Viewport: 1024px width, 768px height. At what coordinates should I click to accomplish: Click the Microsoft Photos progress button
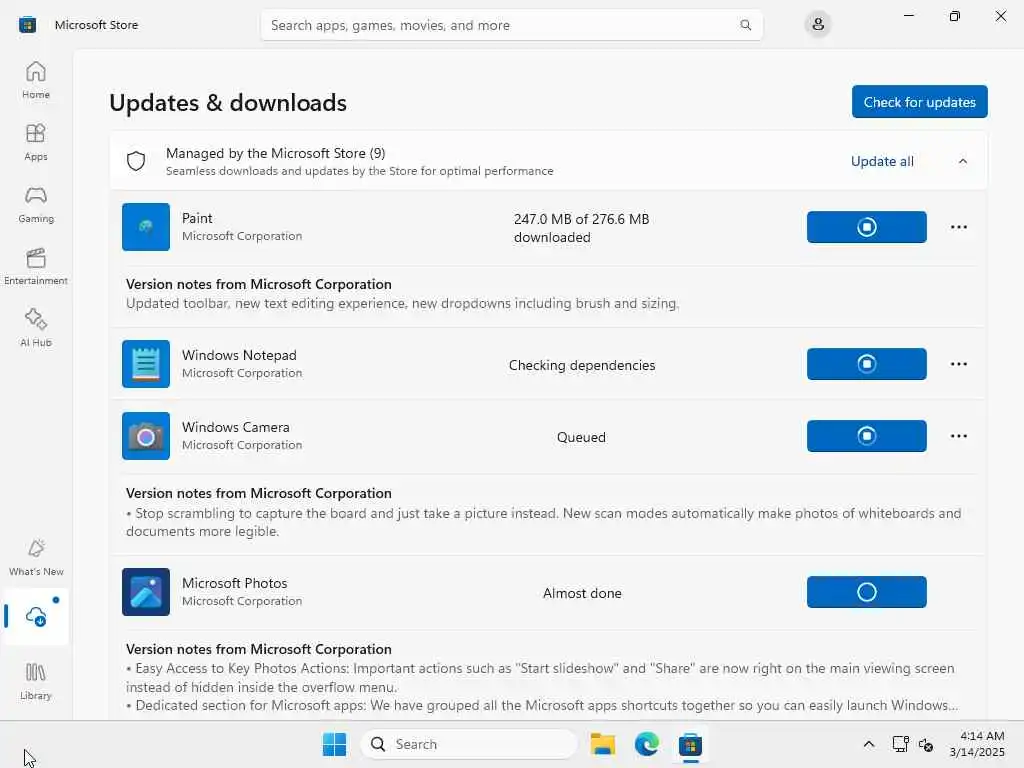[867, 592]
